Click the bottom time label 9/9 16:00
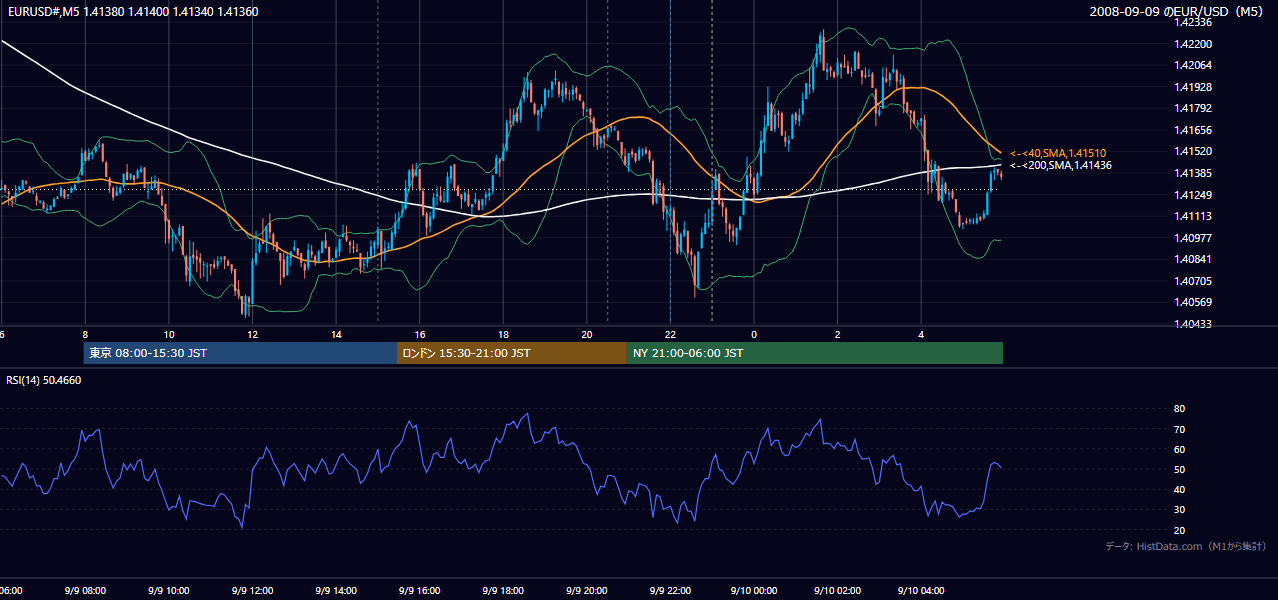The height and width of the screenshot is (600, 1278). pos(419,591)
